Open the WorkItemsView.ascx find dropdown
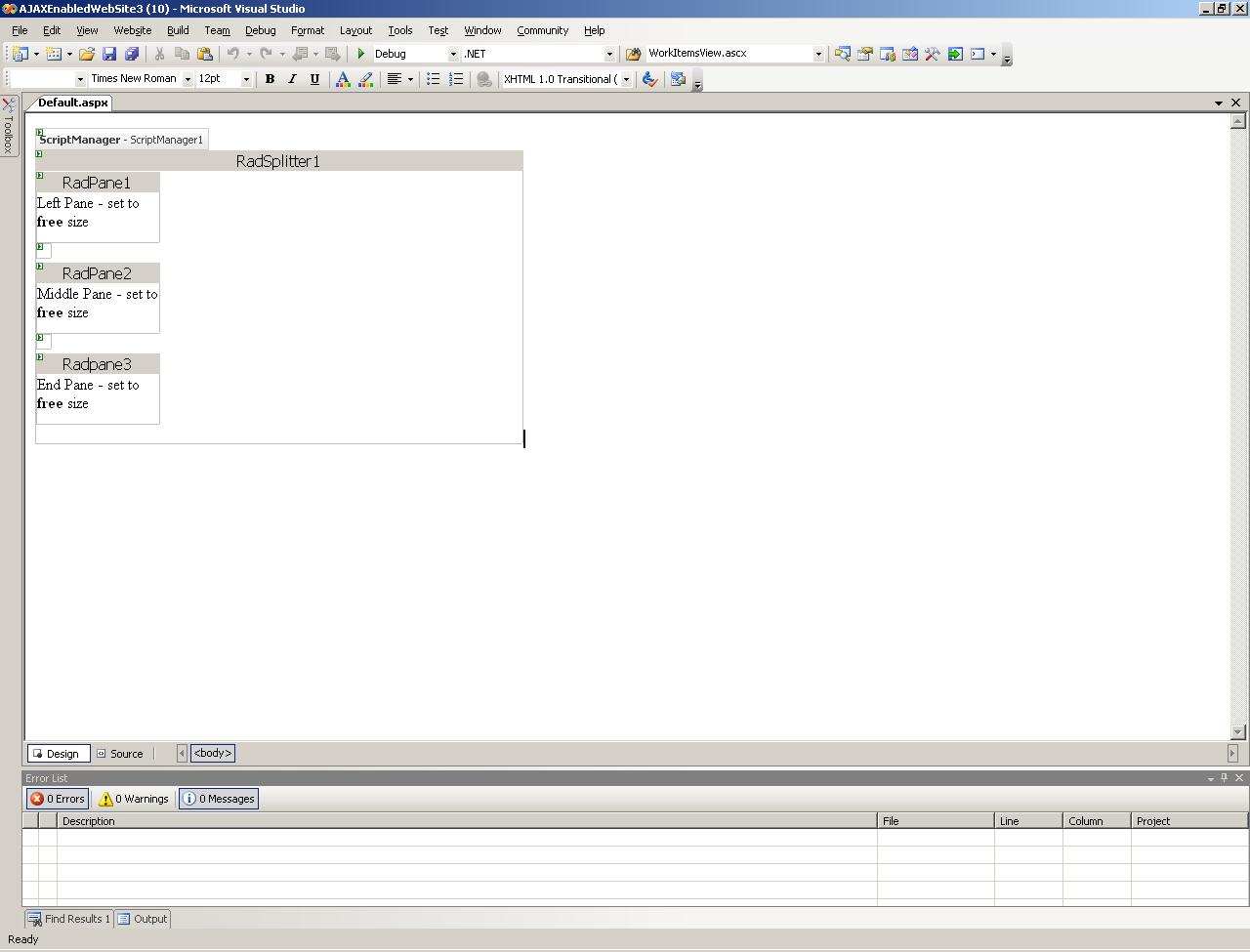 (x=818, y=54)
